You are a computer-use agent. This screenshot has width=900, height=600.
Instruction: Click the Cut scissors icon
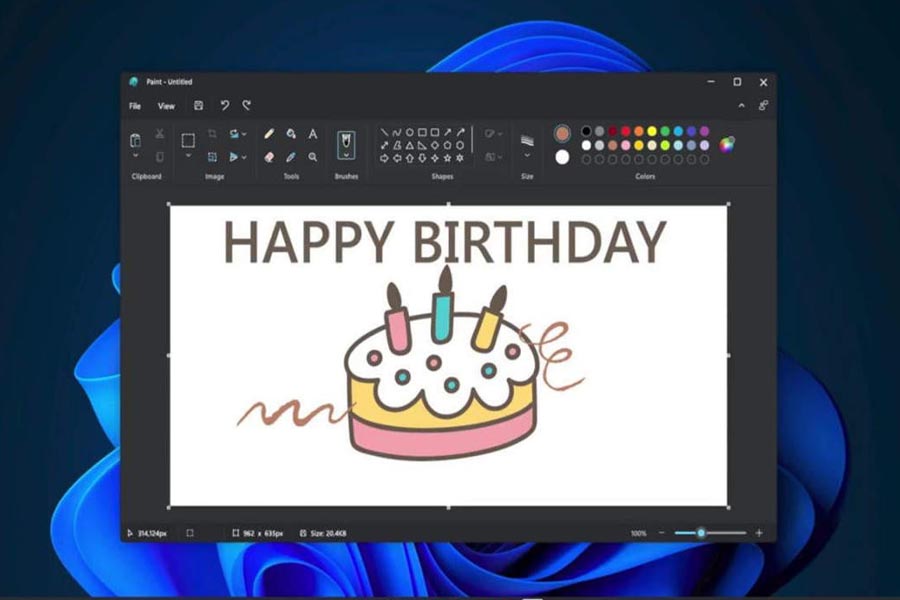(160, 134)
